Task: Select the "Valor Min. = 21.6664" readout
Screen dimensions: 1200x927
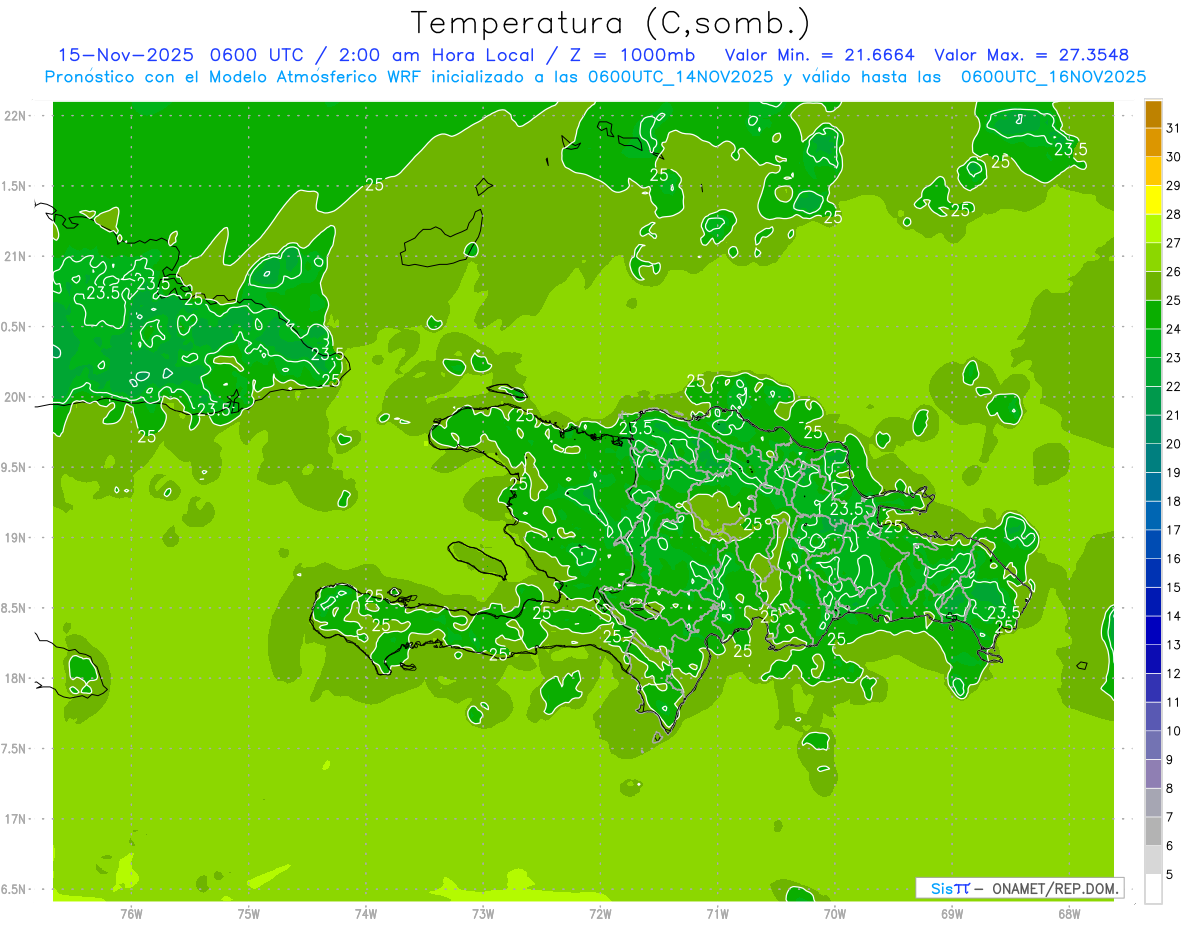Action: (x=820, y=55)
